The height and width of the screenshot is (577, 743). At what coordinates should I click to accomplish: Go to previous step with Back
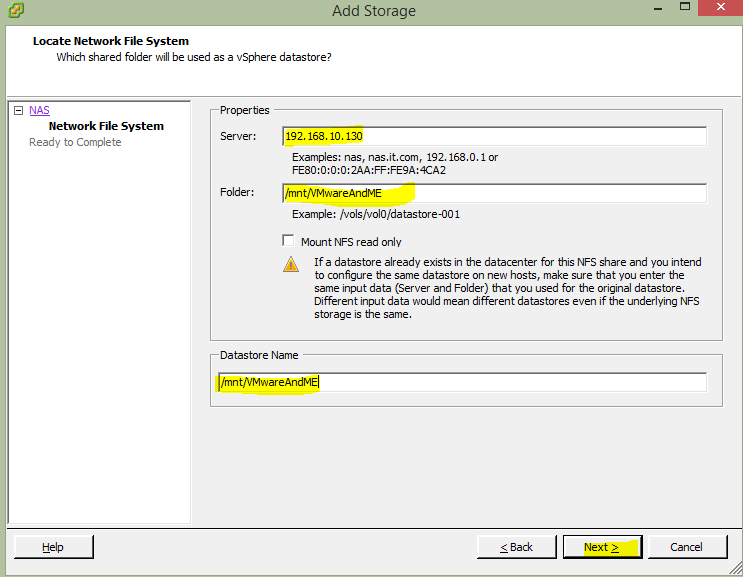point(516,547)
